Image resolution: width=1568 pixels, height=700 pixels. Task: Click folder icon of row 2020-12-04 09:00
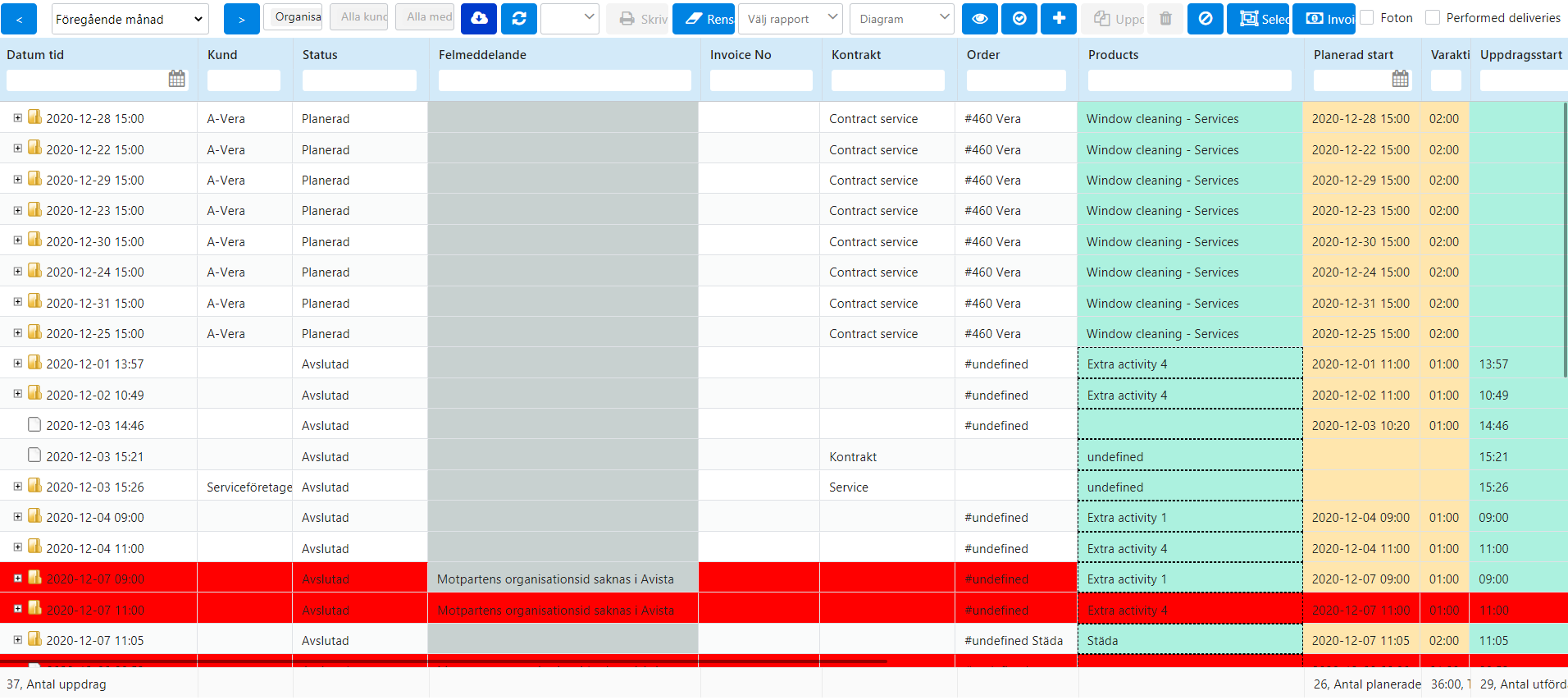(34, 516)
